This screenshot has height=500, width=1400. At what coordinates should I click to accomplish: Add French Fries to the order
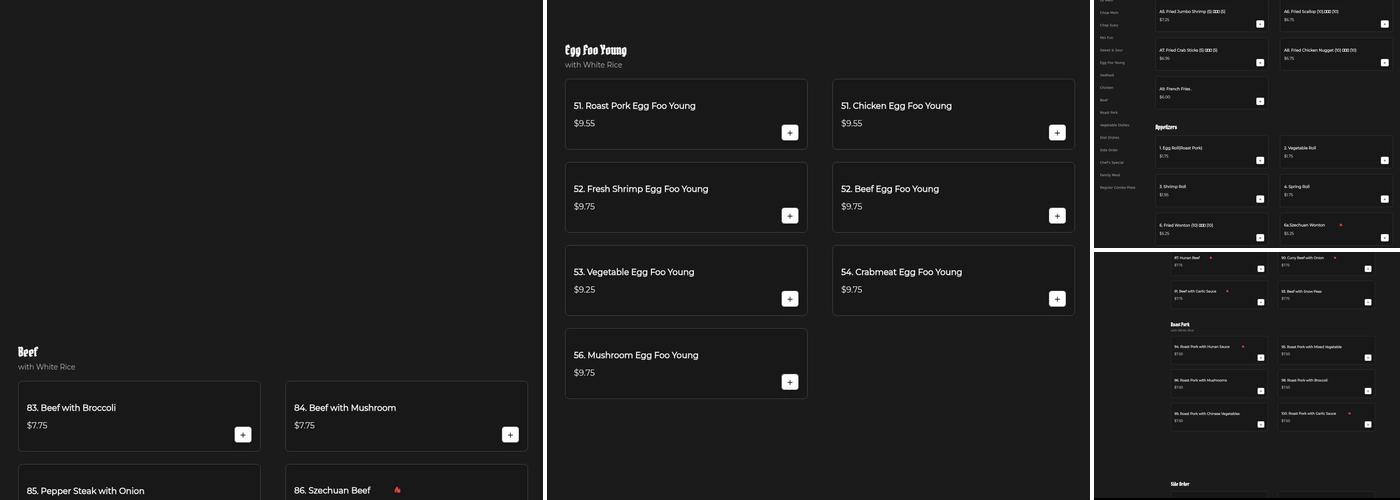(1260, 101)
